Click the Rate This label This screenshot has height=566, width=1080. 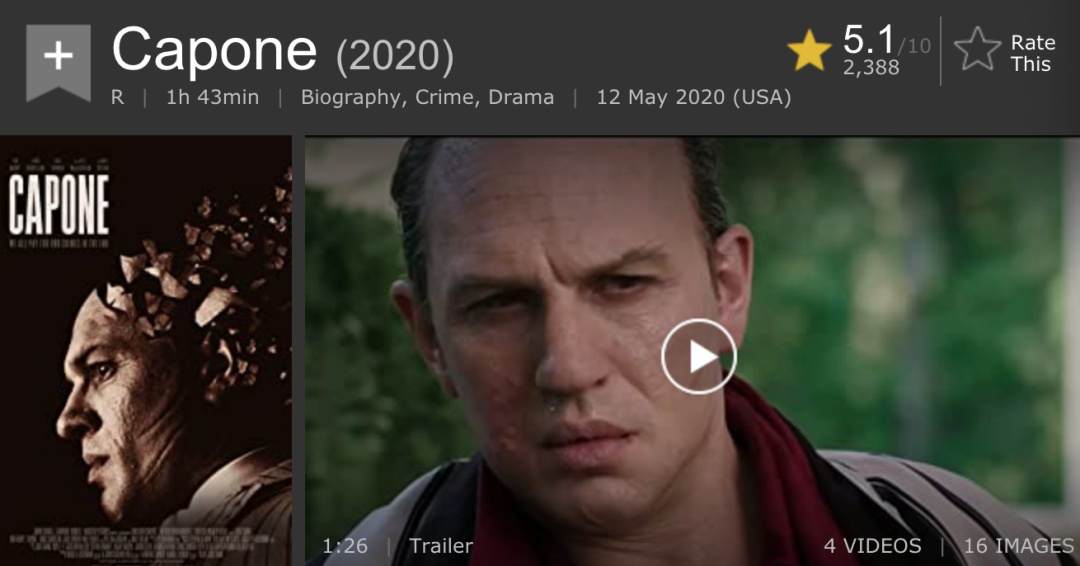tap(1032, 53)
